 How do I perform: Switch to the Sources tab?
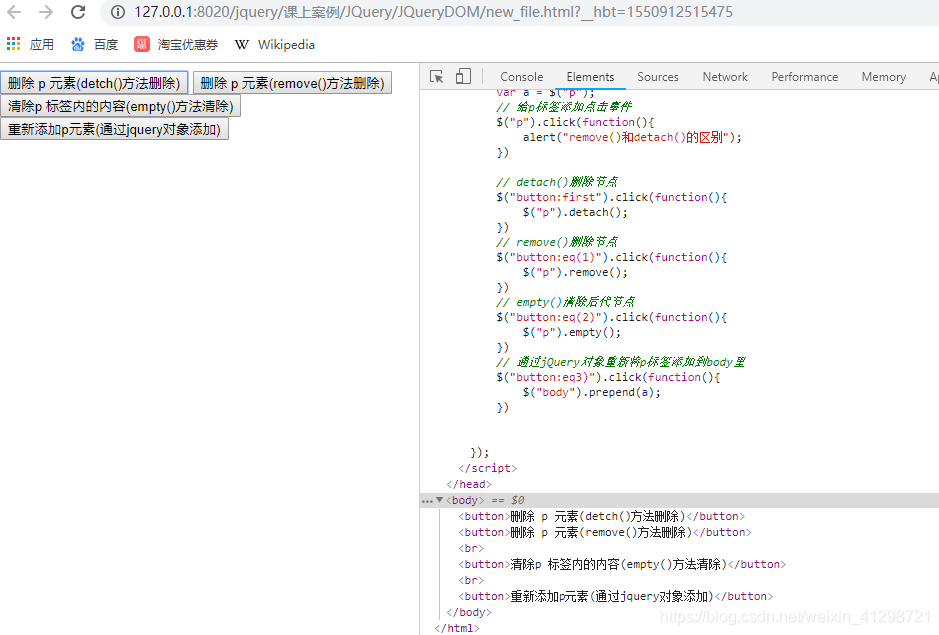[658, 77]
